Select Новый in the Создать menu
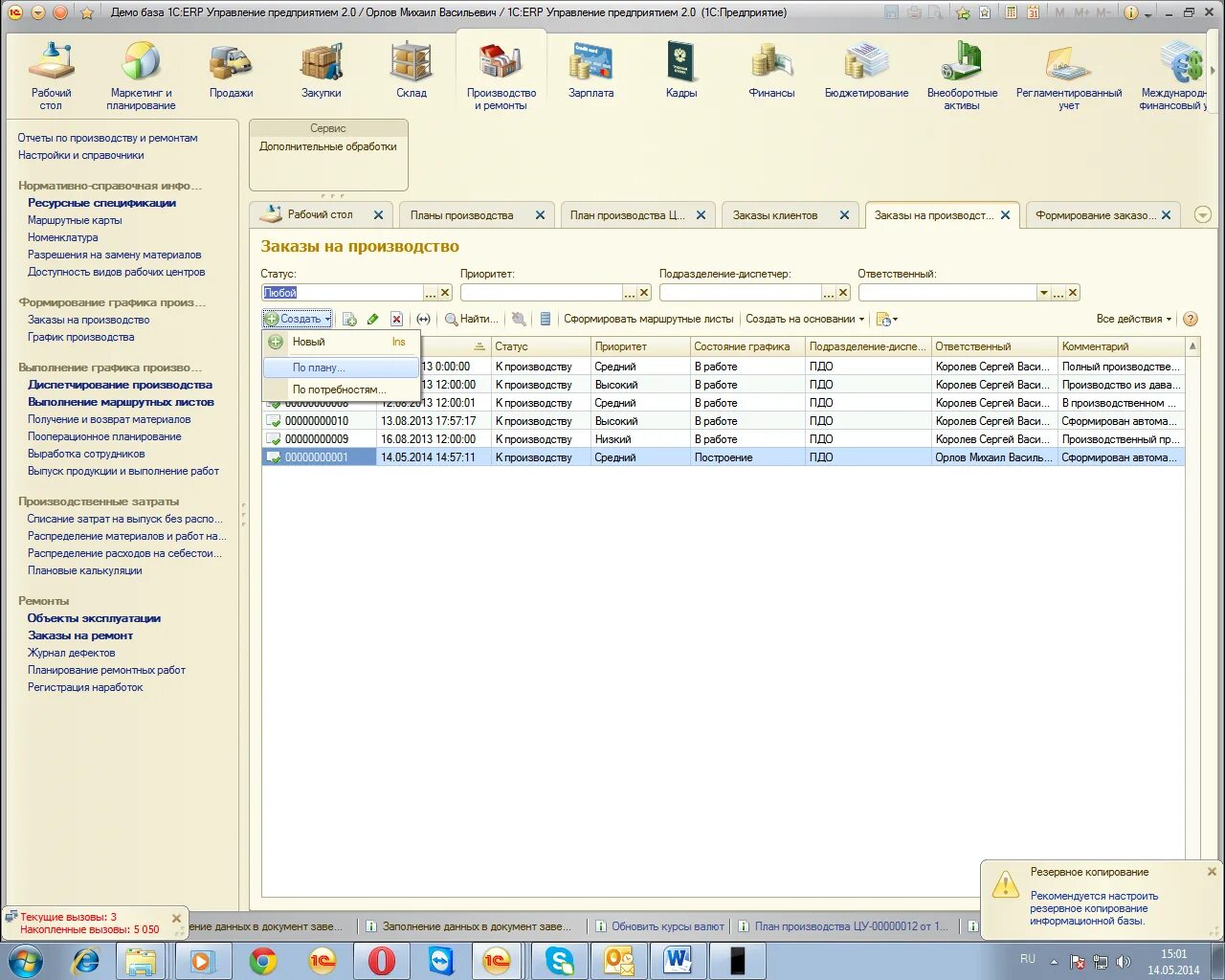Image resolution: width=1225 pixels, height=980 pixels. [341, 342]
